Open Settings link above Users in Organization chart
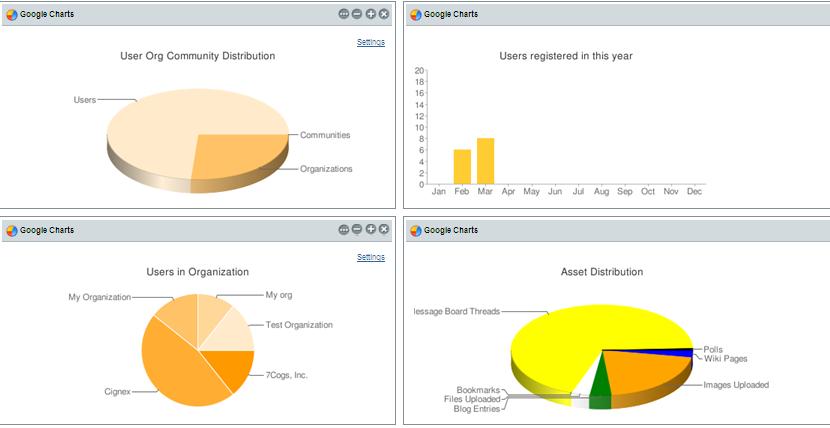 371,257
